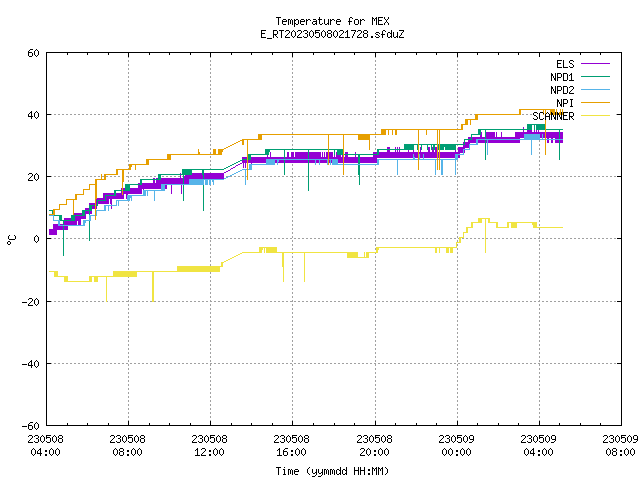Screen dimensions: 640x480
Task: Click the light blue NPD2 legend line sample
Action: [x=595, y=89]
